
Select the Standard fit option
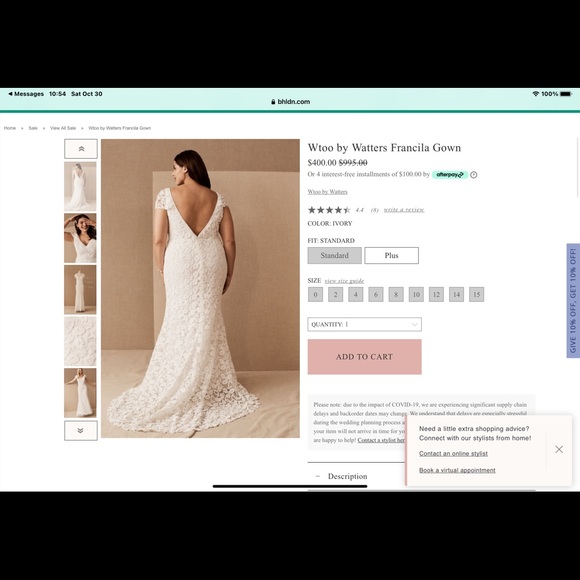334,256
